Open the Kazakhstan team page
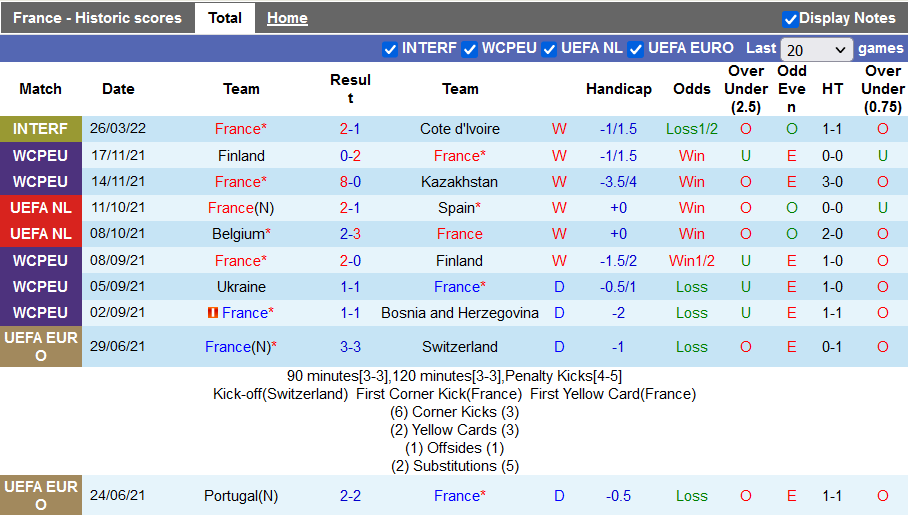This screenshot has height=515, width=908. [460, 182]
